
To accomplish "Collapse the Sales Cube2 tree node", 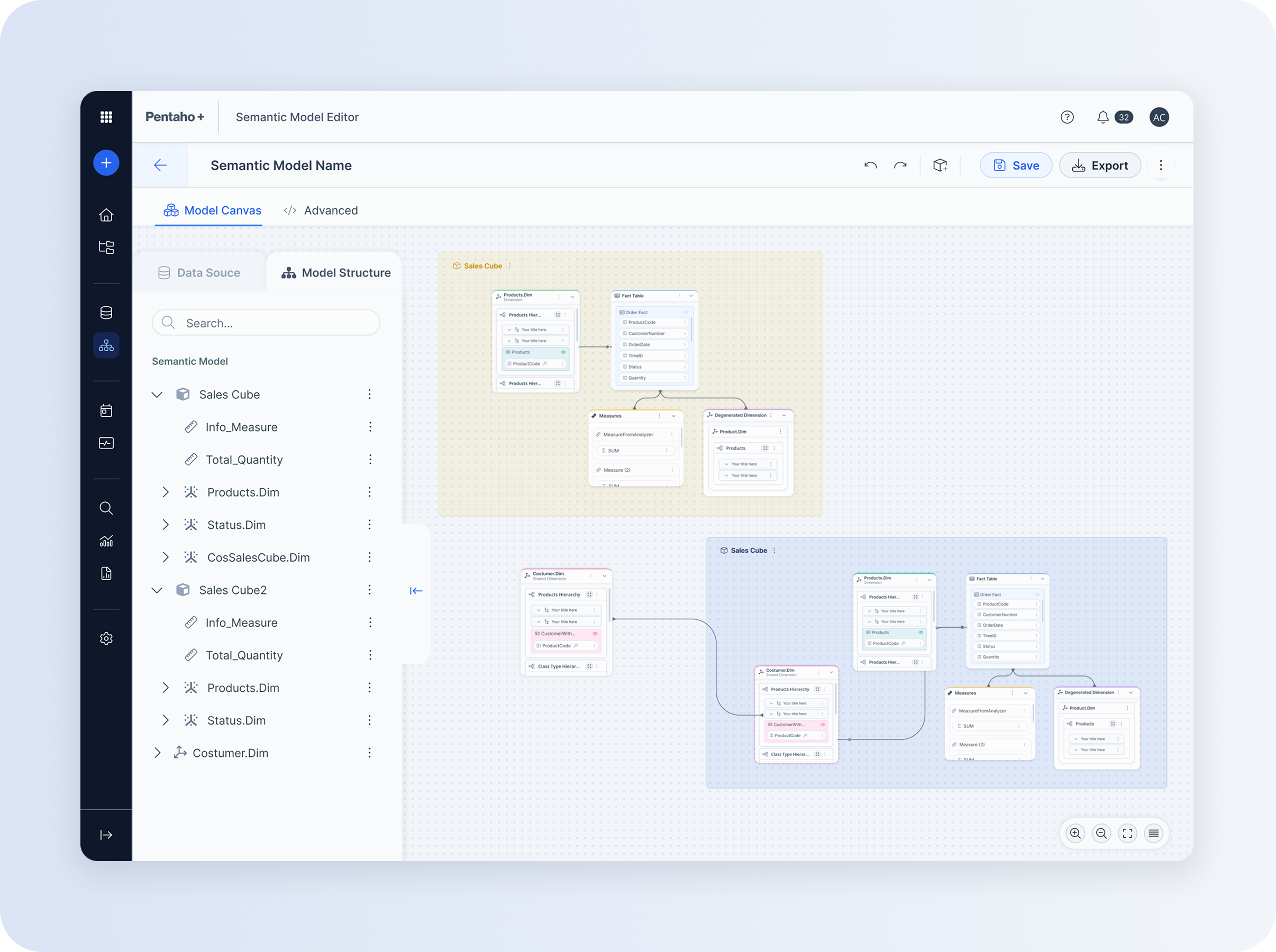I will [x=157, y=590].
